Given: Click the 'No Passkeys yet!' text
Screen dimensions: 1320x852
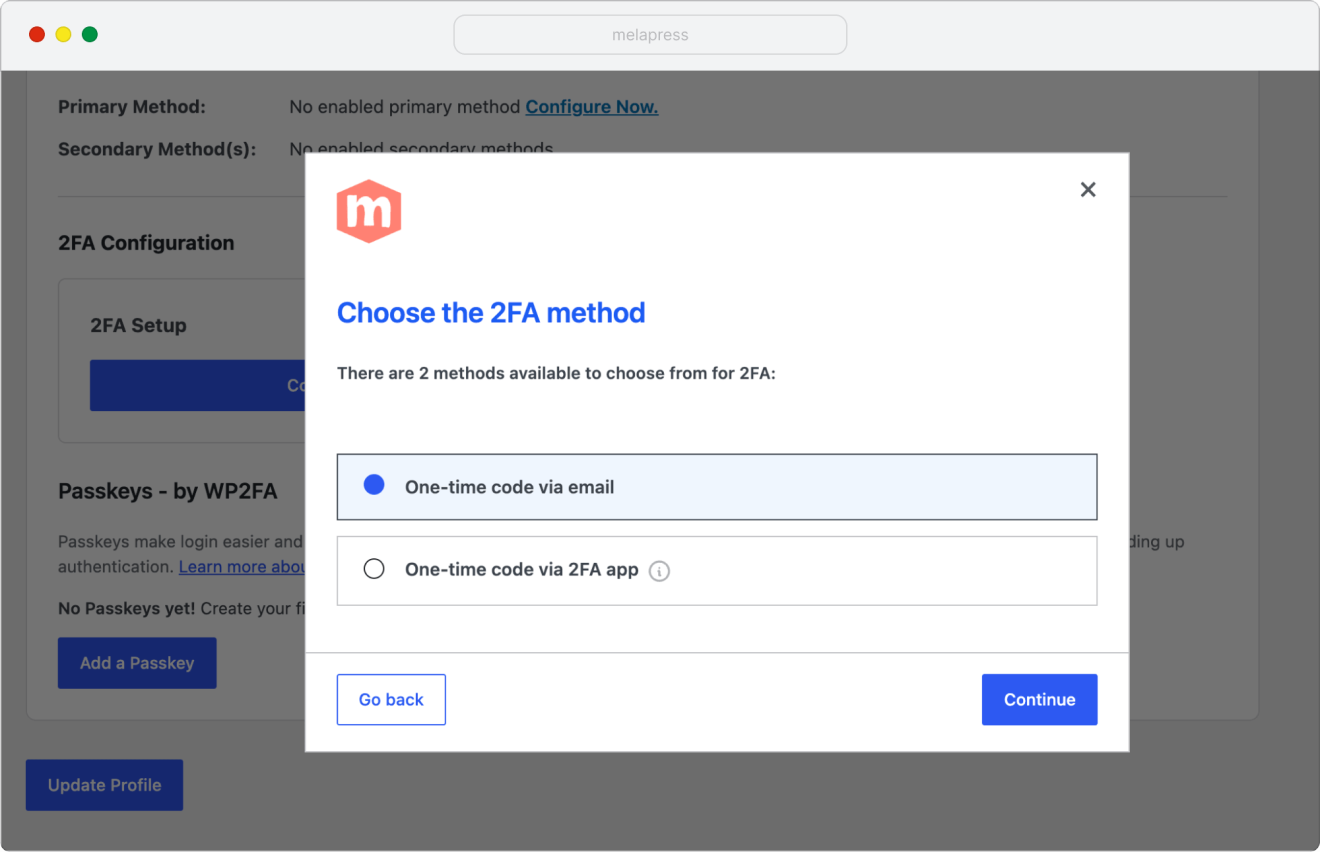Looking at the screenshot, I should [x=127, y=609].
